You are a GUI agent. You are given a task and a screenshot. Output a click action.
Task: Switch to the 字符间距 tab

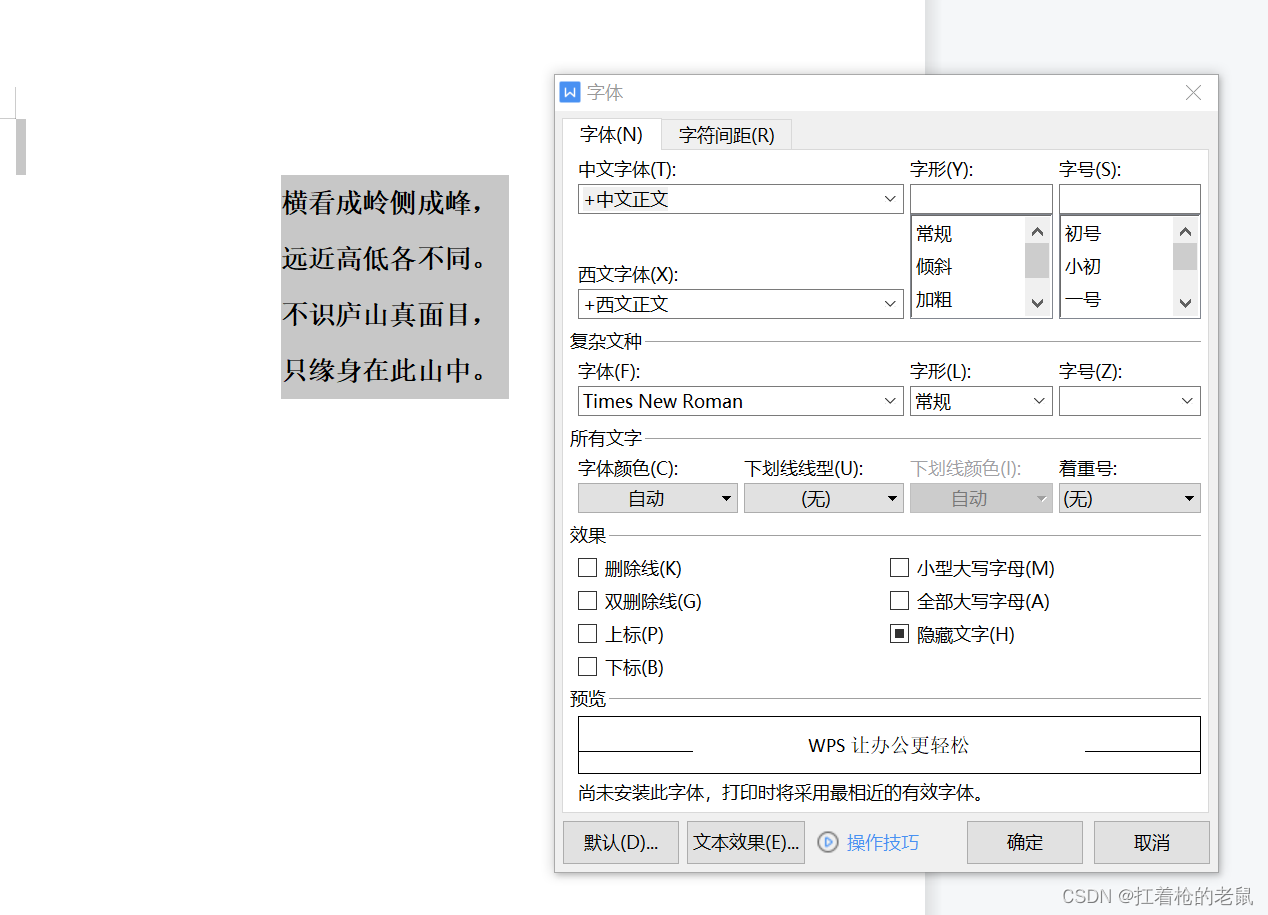coord(726,134)
